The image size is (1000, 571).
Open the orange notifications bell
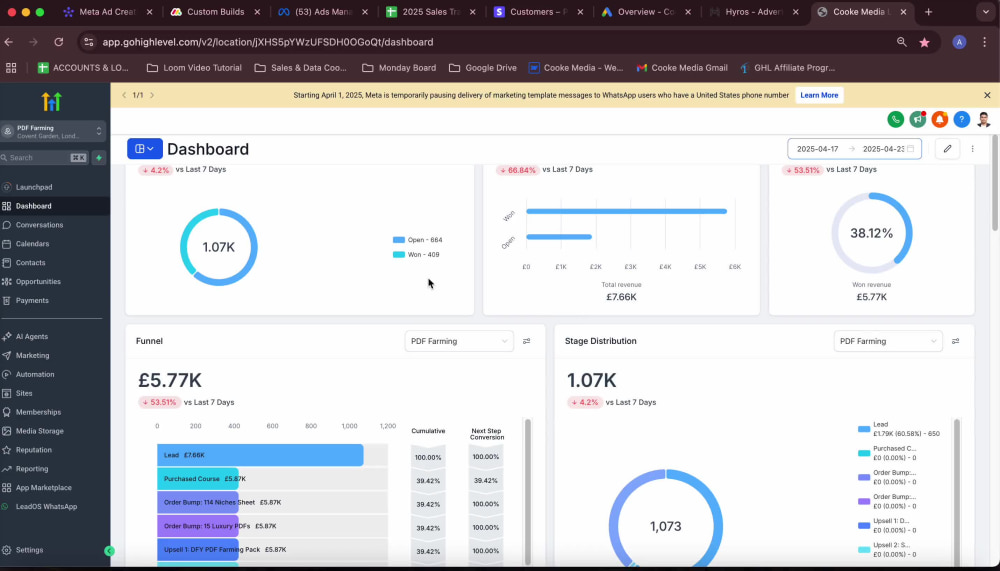(939, 119)
